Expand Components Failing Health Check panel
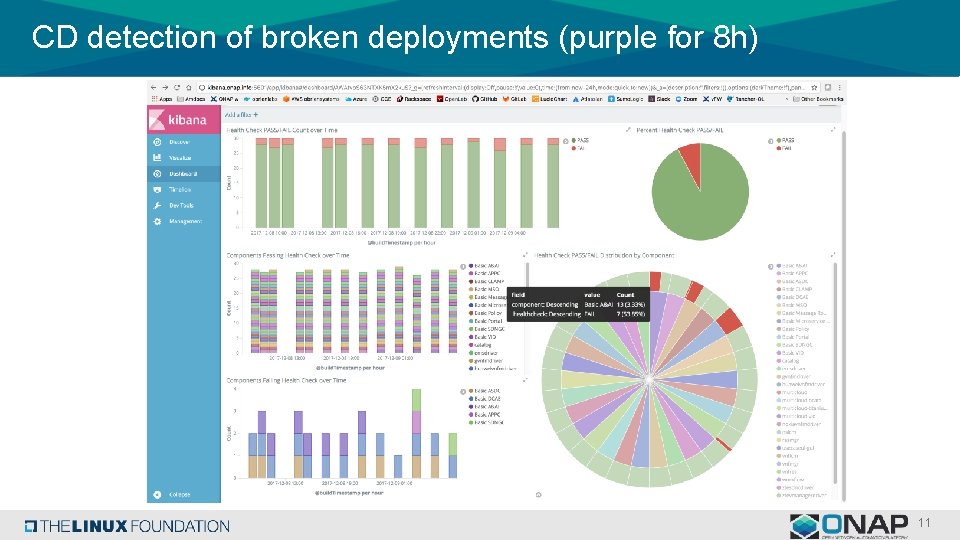 (525, 380)
